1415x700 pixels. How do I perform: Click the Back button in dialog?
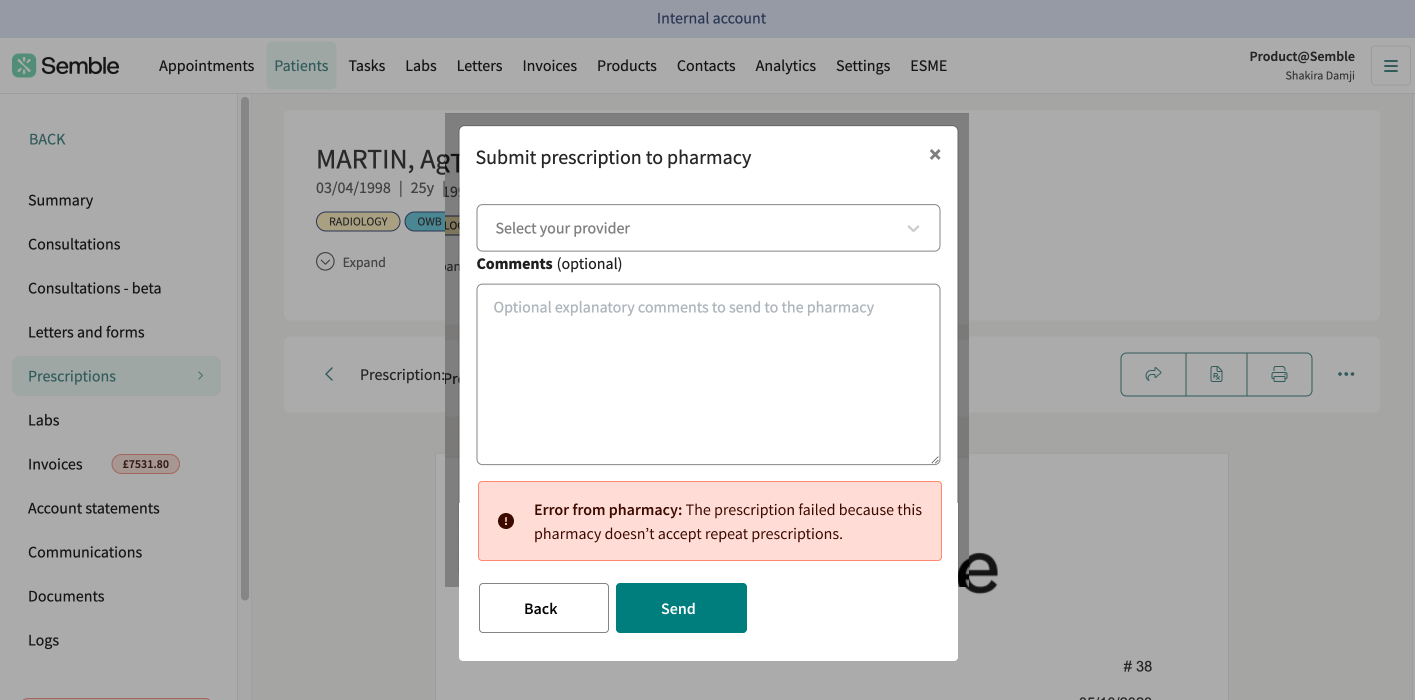pyautogui.click(x=544, y=608)
